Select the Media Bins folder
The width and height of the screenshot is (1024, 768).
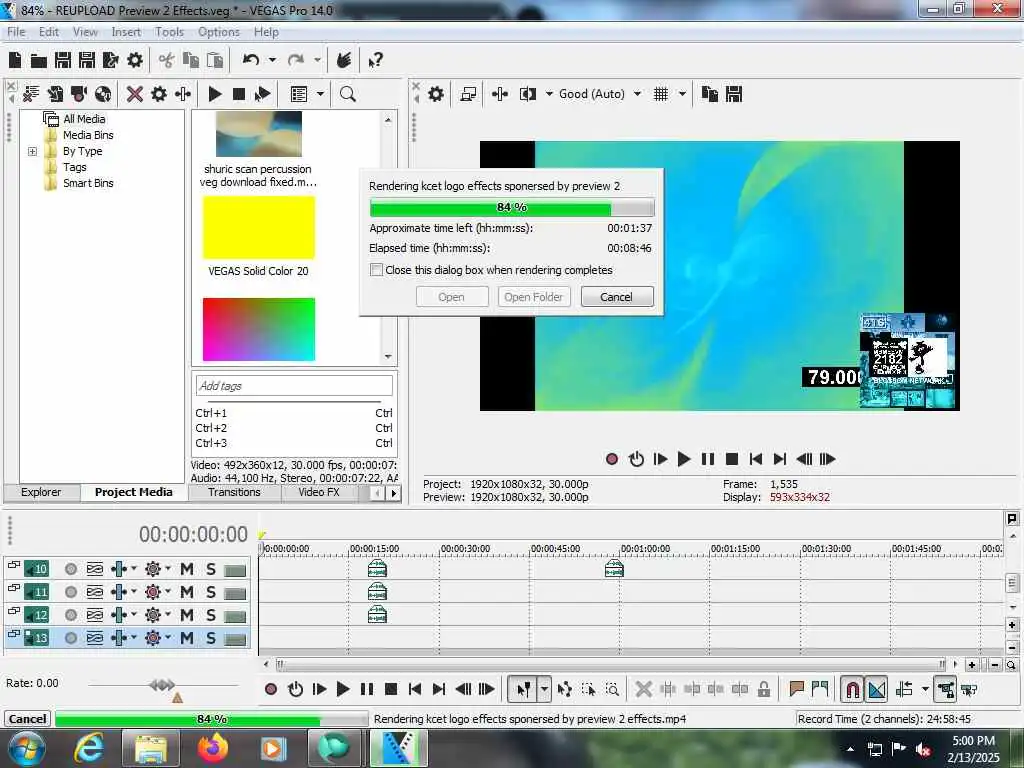(88, 135)
